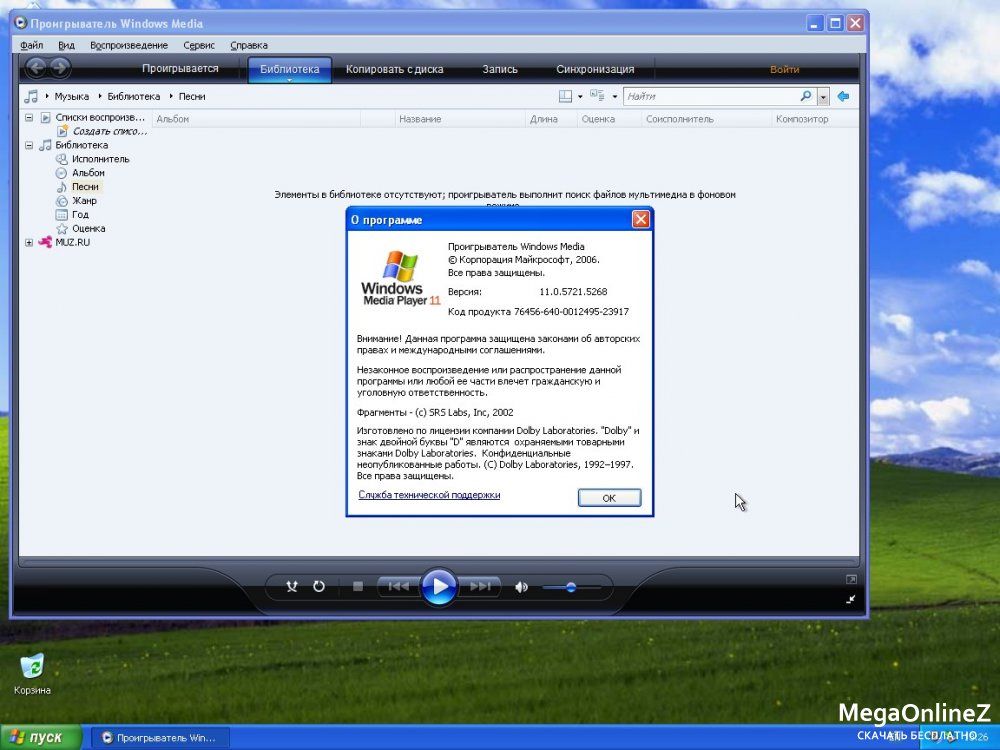Image resolution: width=1000 pixels, height=750 pixels.
Task: Select Жанр in the library tree
Action: point(84,201)
